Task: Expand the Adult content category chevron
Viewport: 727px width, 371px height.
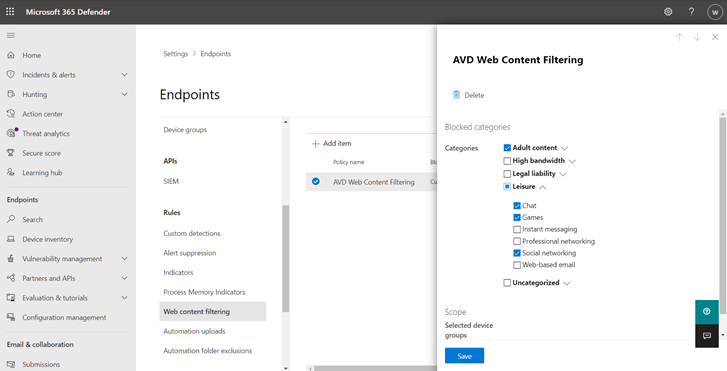Action: pyautogui.click(x=564, y=148)
